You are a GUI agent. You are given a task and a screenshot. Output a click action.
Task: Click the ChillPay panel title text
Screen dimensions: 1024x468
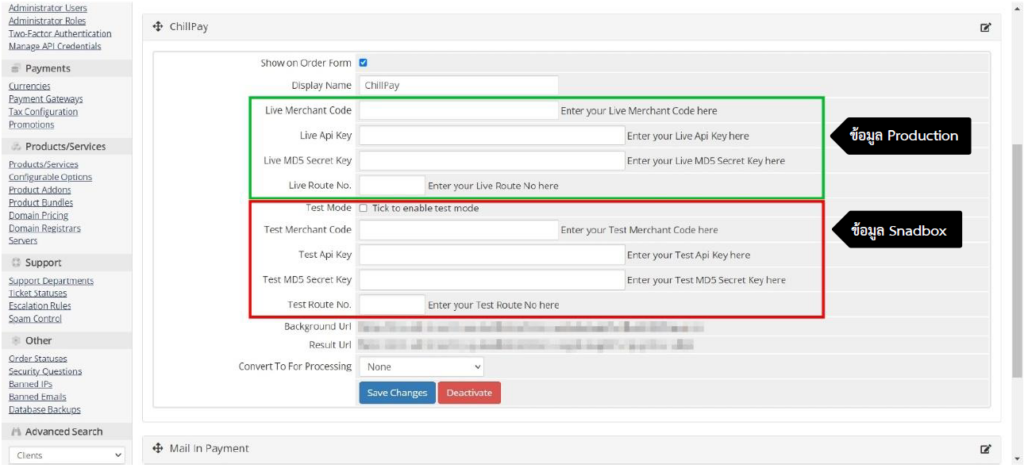pos(188,27)
